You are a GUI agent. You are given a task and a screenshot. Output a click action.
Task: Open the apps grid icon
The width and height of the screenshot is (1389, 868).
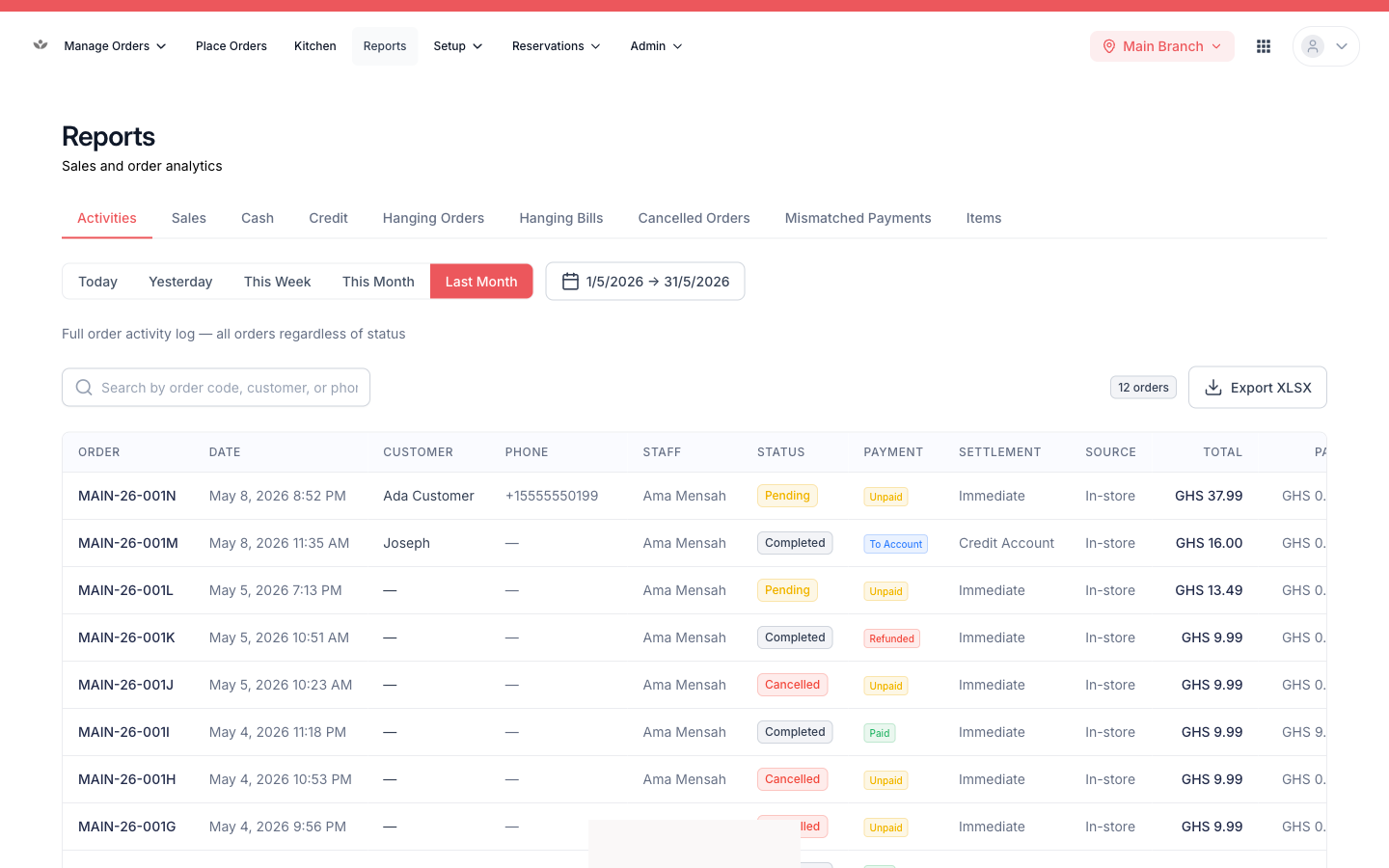coord(1264,46)
